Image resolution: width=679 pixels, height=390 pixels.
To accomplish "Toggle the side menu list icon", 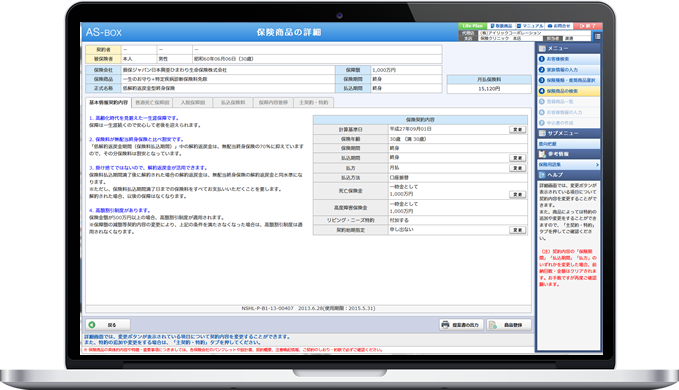I will (x=597, y=36).
